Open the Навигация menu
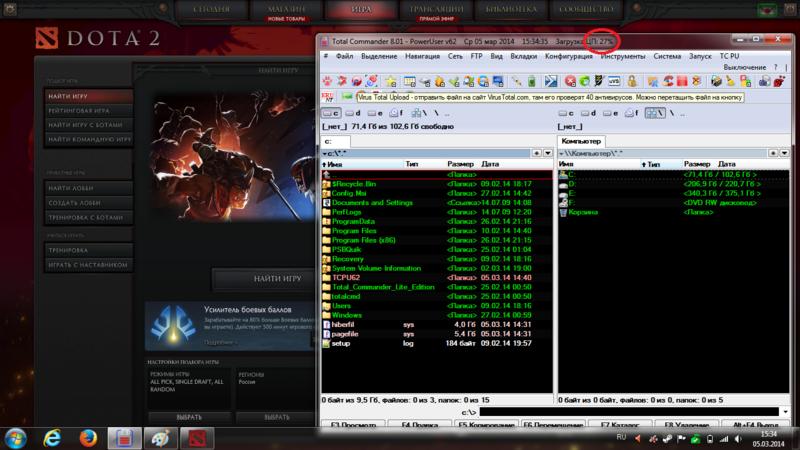This screenshot has height=450, width=800. tap(422, 56)
